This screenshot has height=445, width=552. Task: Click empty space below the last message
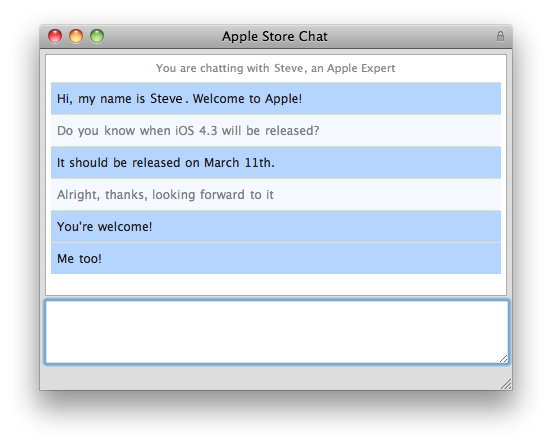(x=276, y=284)
